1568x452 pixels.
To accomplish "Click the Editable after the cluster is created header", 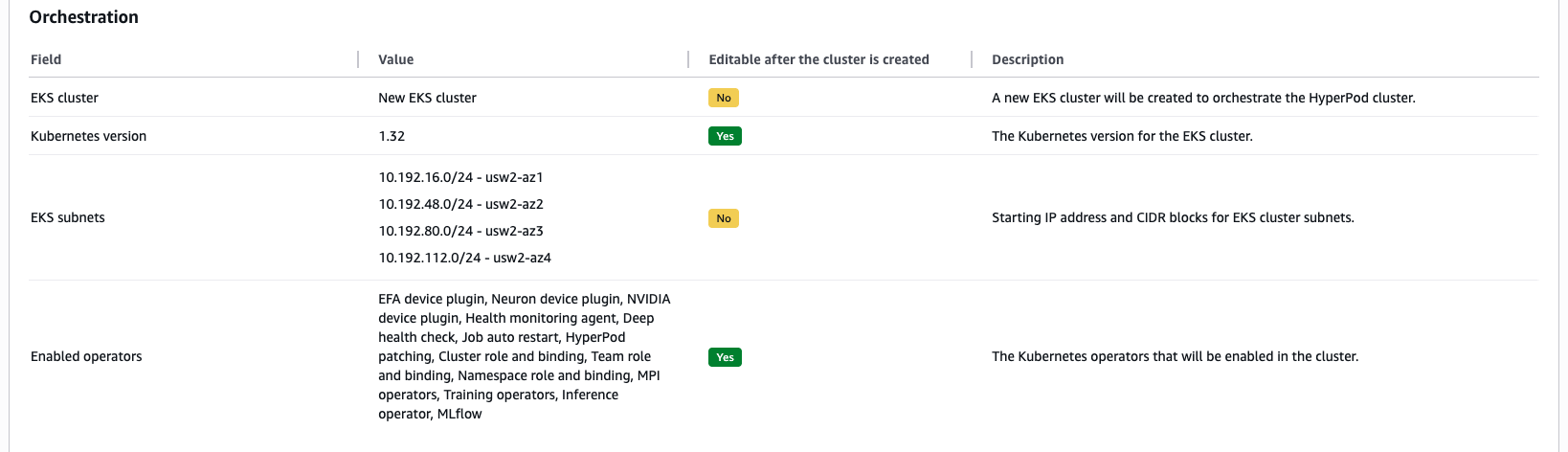I will click(x=818, y=59).
